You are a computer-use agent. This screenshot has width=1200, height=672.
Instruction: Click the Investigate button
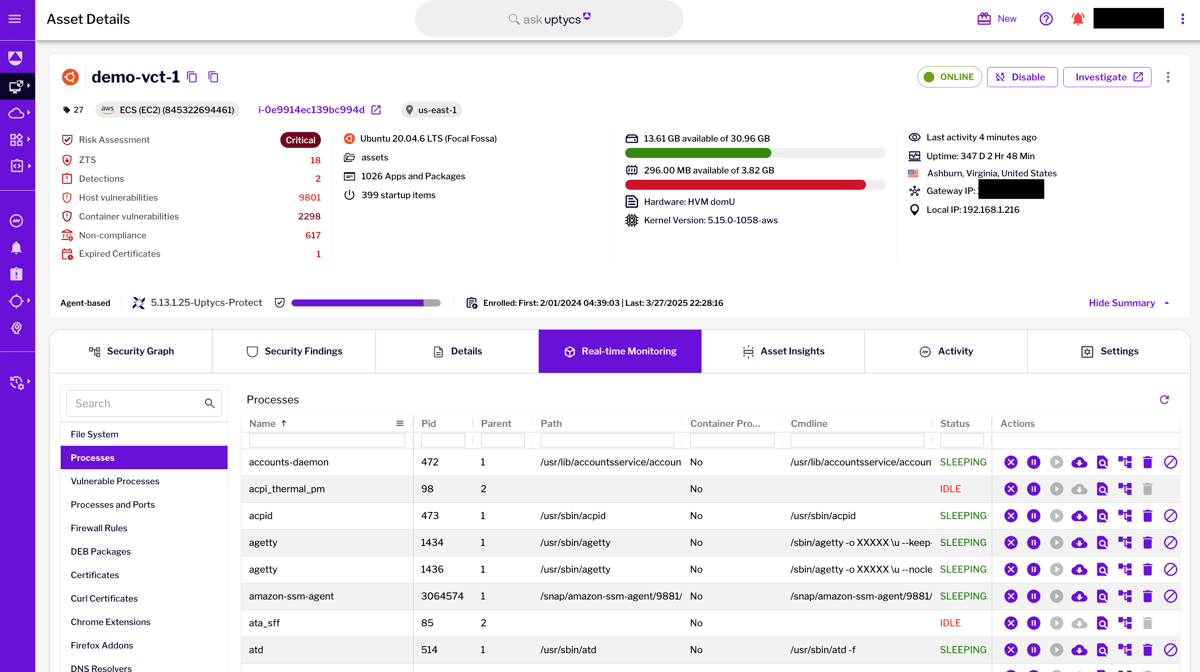[x=1109, y=77]
